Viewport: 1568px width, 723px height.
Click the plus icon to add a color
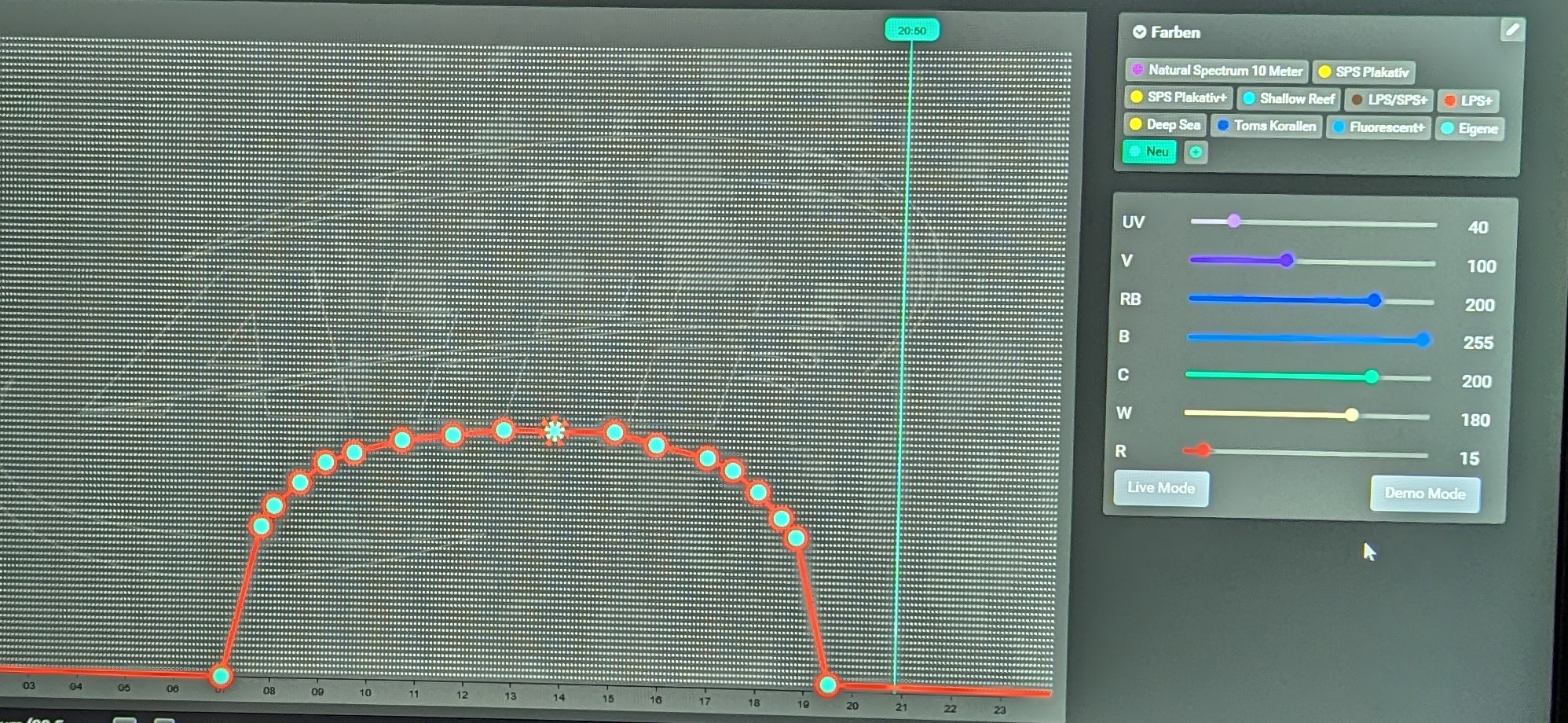[x=1195, y=152]
